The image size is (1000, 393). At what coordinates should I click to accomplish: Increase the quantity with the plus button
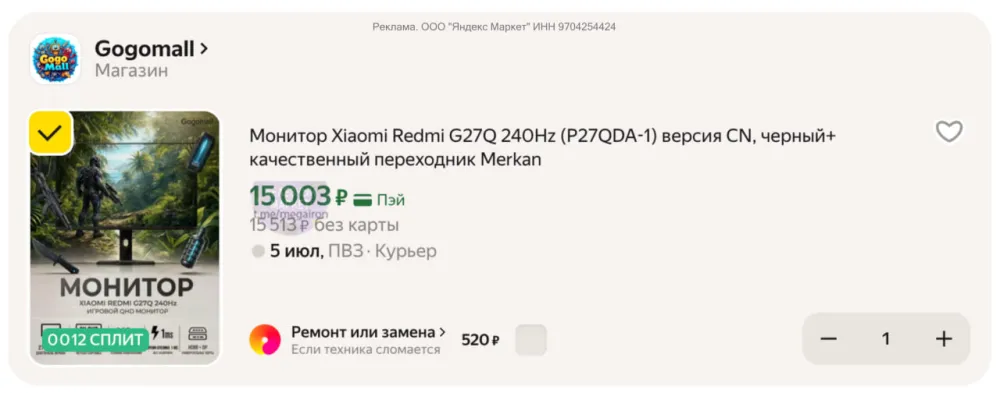pos(943,339)
